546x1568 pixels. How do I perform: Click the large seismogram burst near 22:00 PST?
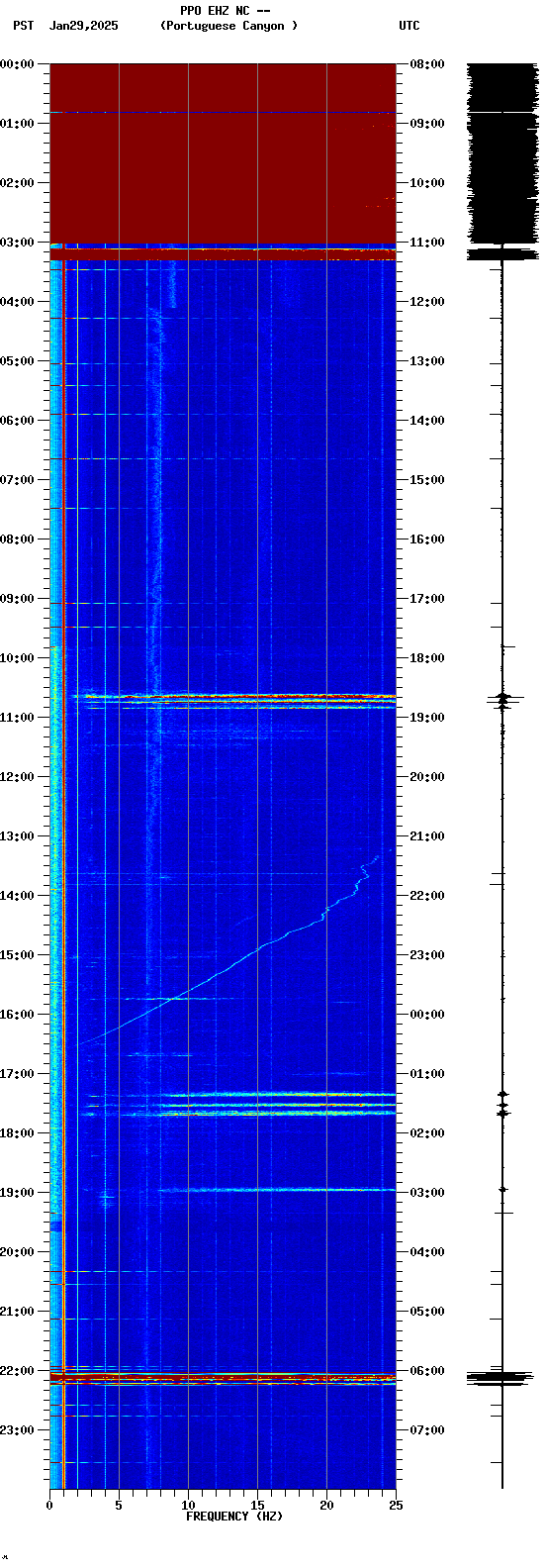coord(501,1377)
